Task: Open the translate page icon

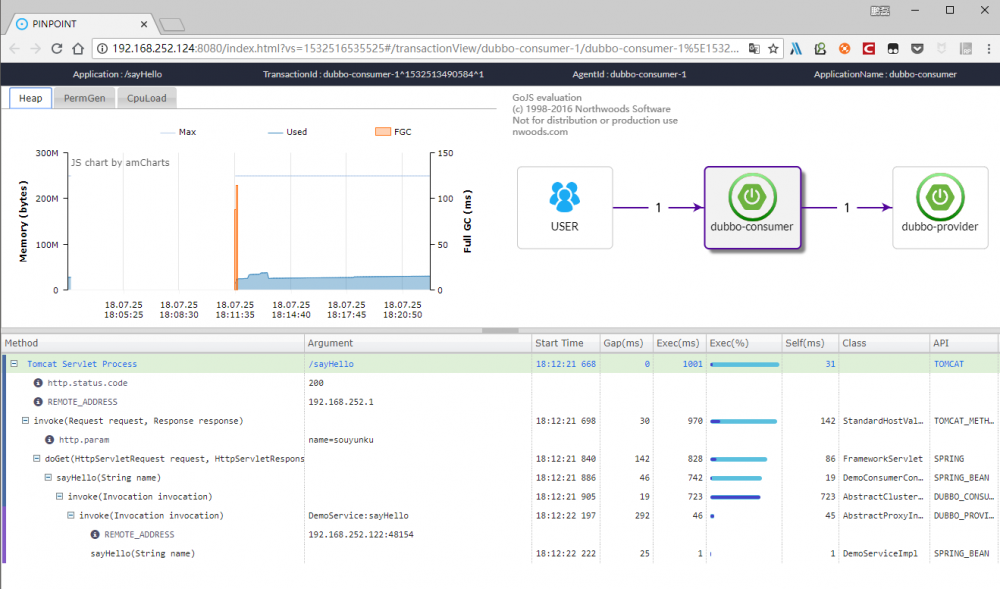Action: pos(754,48)
